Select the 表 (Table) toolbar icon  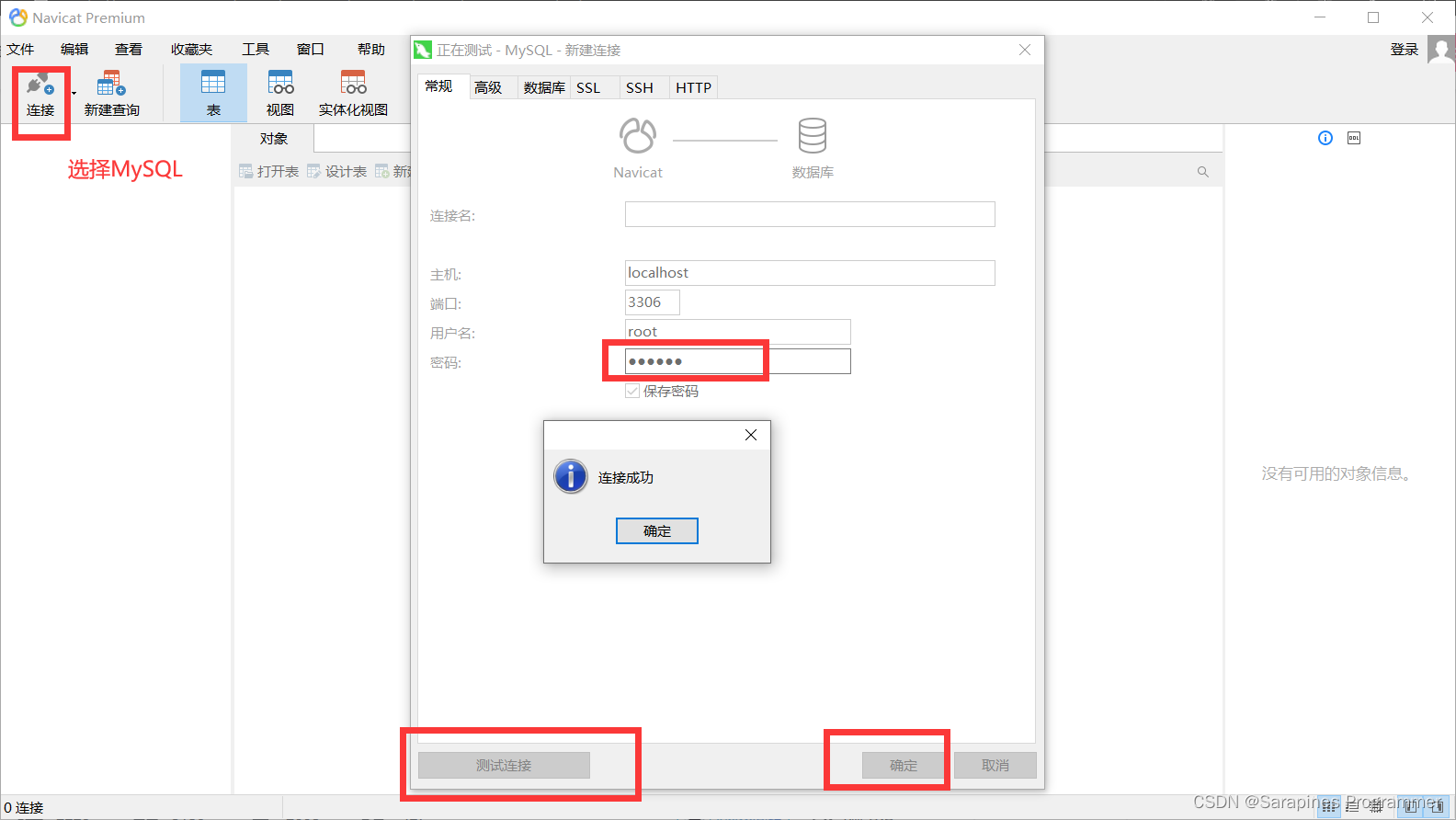[x=213, y=94]
